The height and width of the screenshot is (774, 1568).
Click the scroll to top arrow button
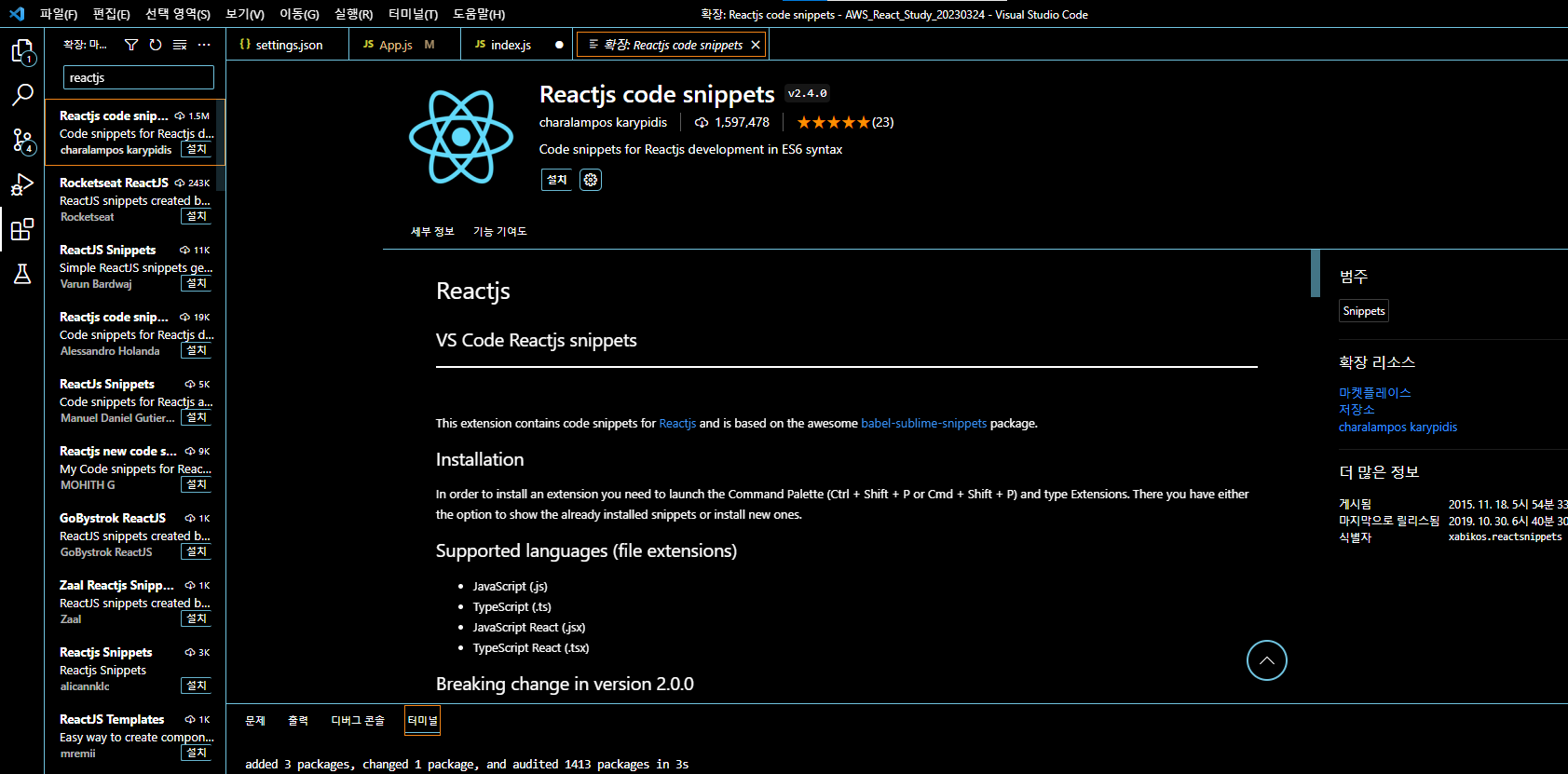click(x=1267, y=660)
